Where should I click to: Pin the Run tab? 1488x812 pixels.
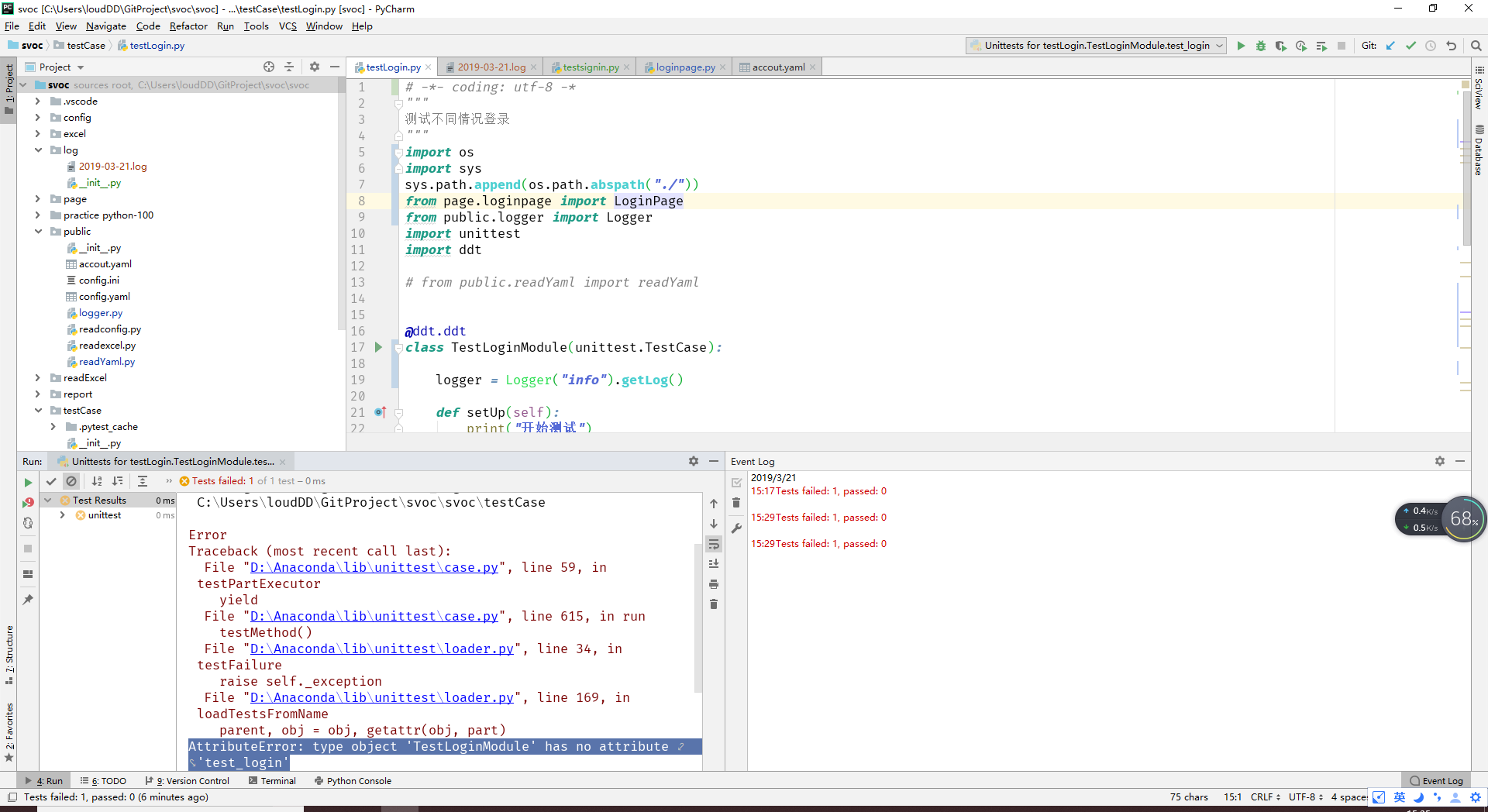click(28, 600)
